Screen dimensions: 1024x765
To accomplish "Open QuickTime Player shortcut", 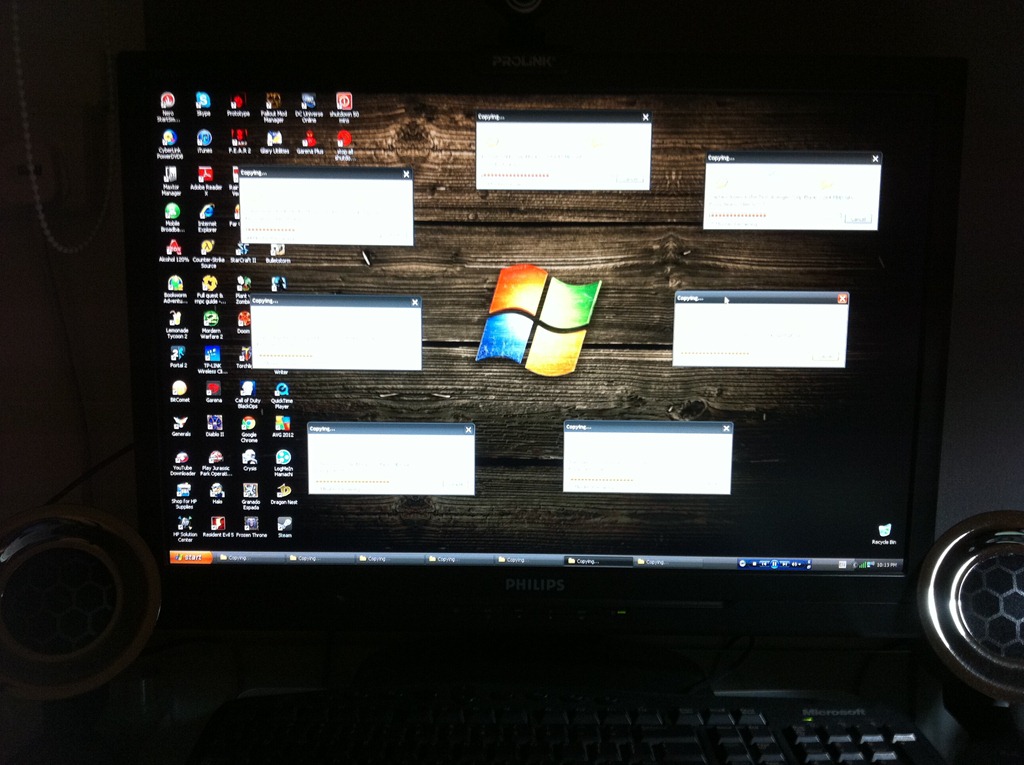I will click(x=281, y=396).
